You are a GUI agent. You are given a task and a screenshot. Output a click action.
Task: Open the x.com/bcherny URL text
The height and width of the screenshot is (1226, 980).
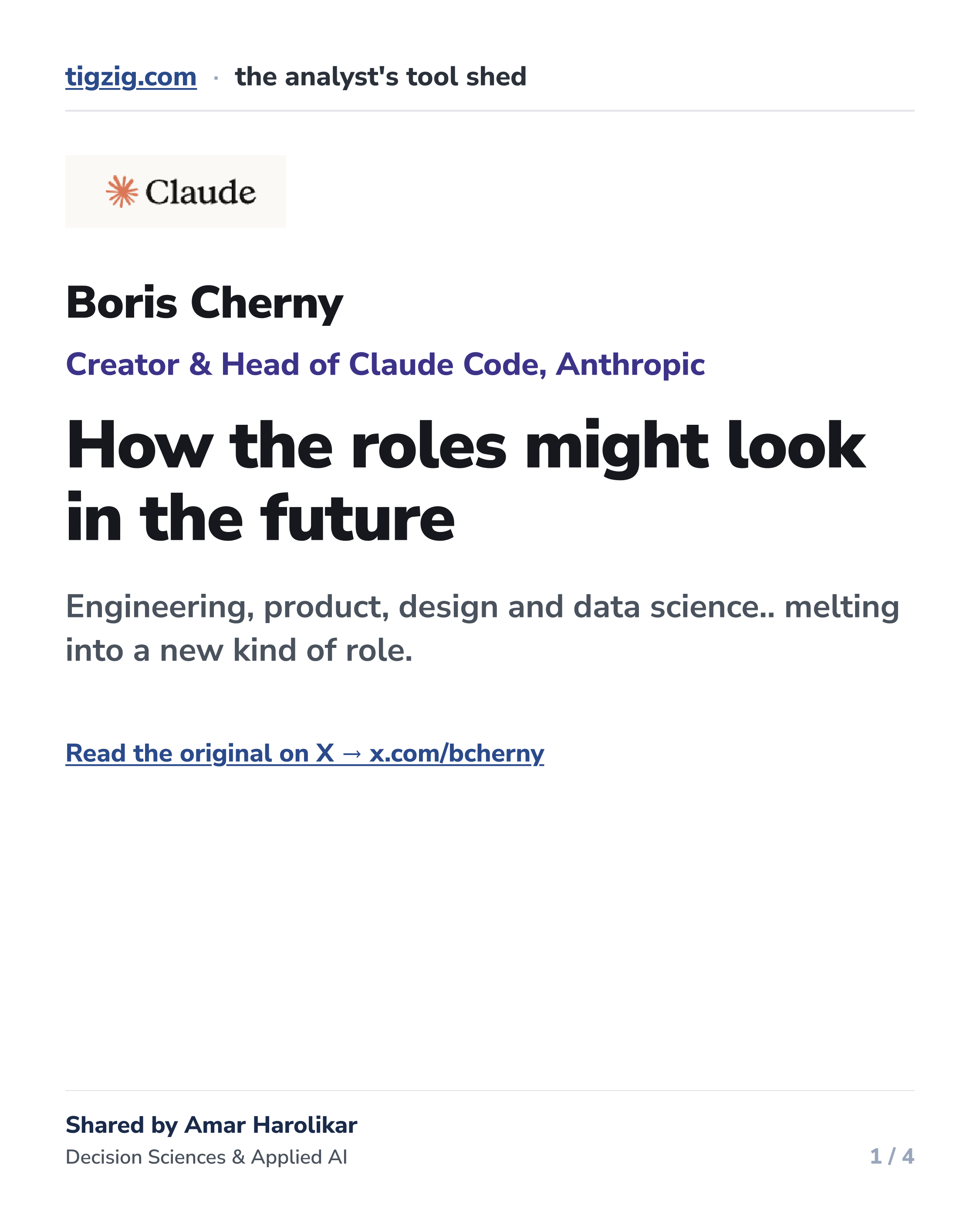pos(456,753)
